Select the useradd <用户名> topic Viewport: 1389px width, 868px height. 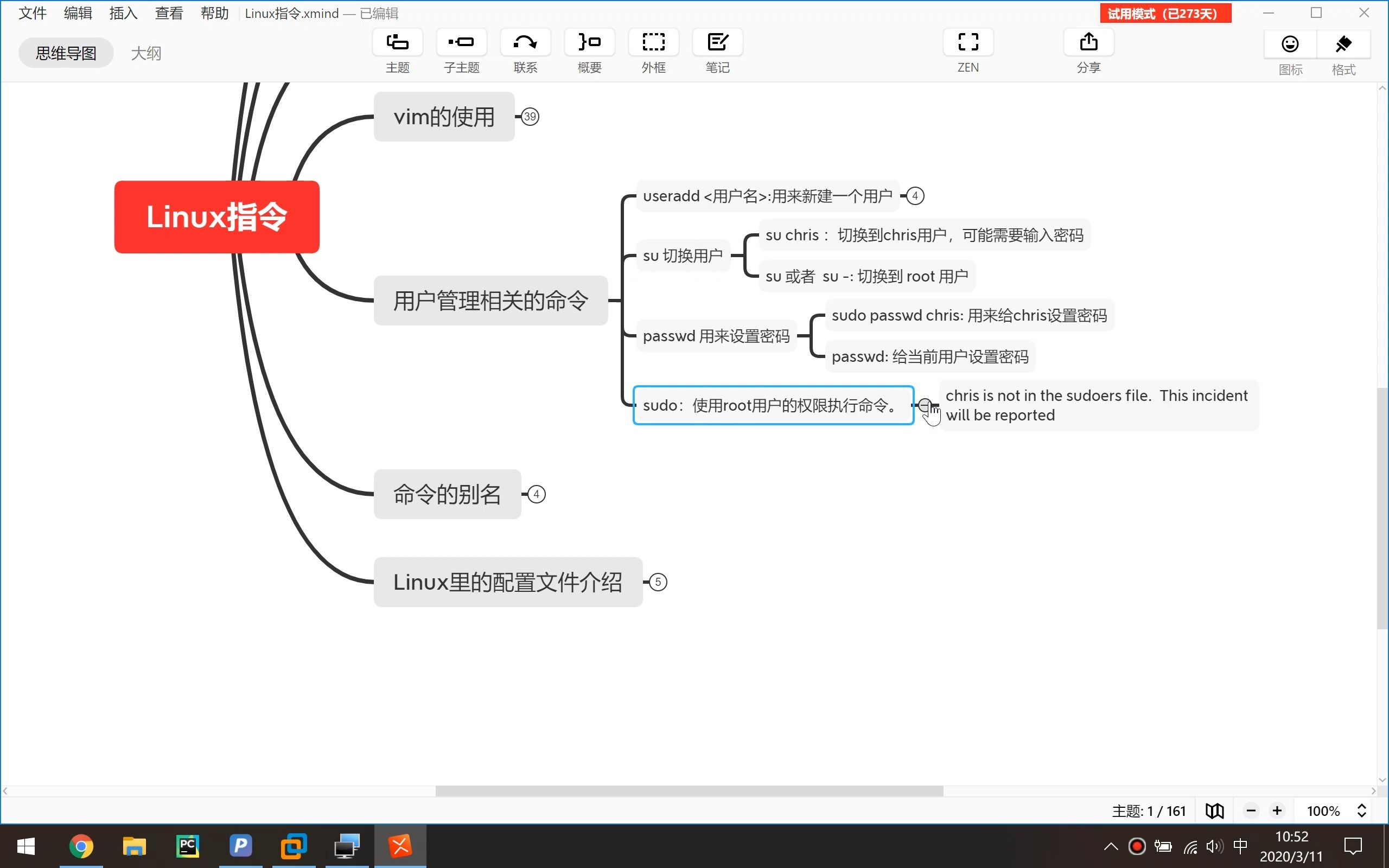click(x=767, y=196)
